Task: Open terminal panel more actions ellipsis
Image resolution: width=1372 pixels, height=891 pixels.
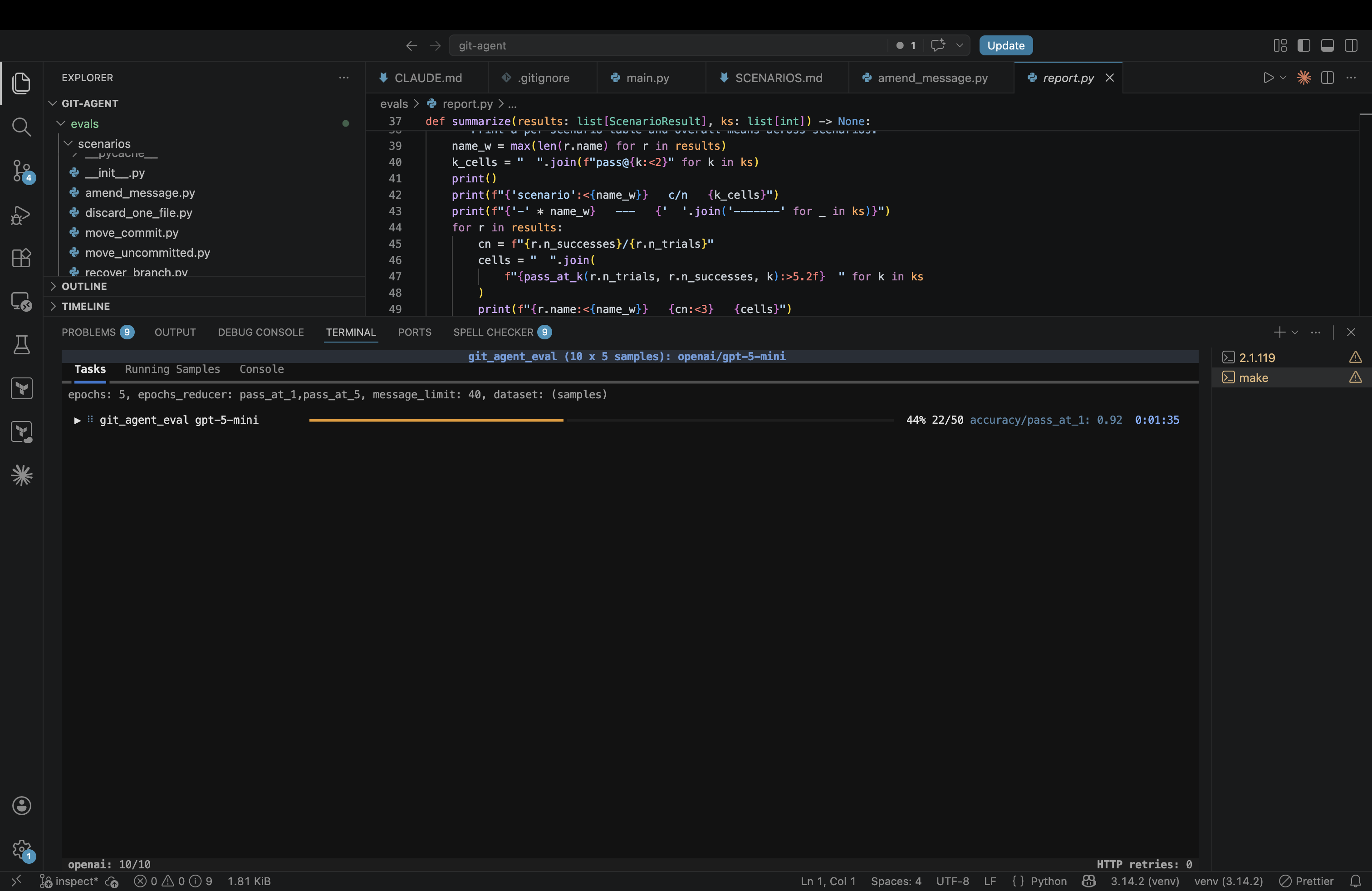Action: [1315, 333]
